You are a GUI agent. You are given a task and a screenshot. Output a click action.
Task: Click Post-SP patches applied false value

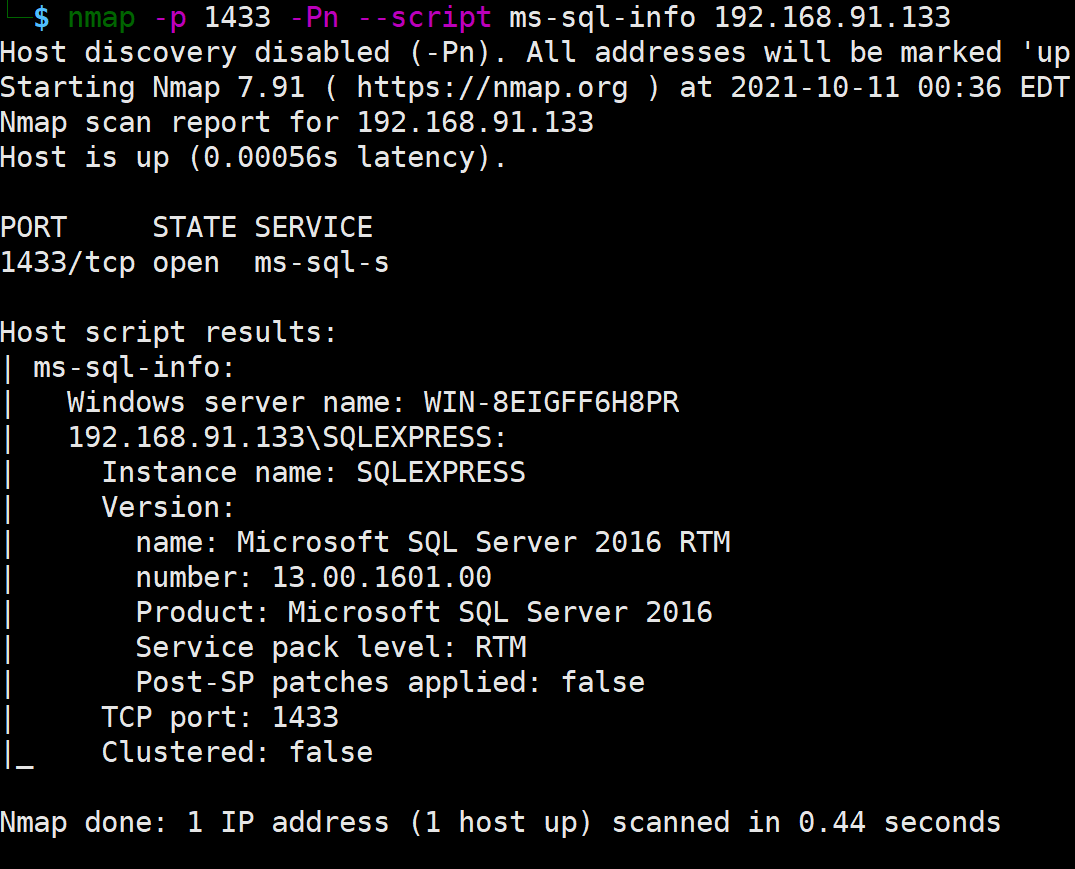(603, 682)
